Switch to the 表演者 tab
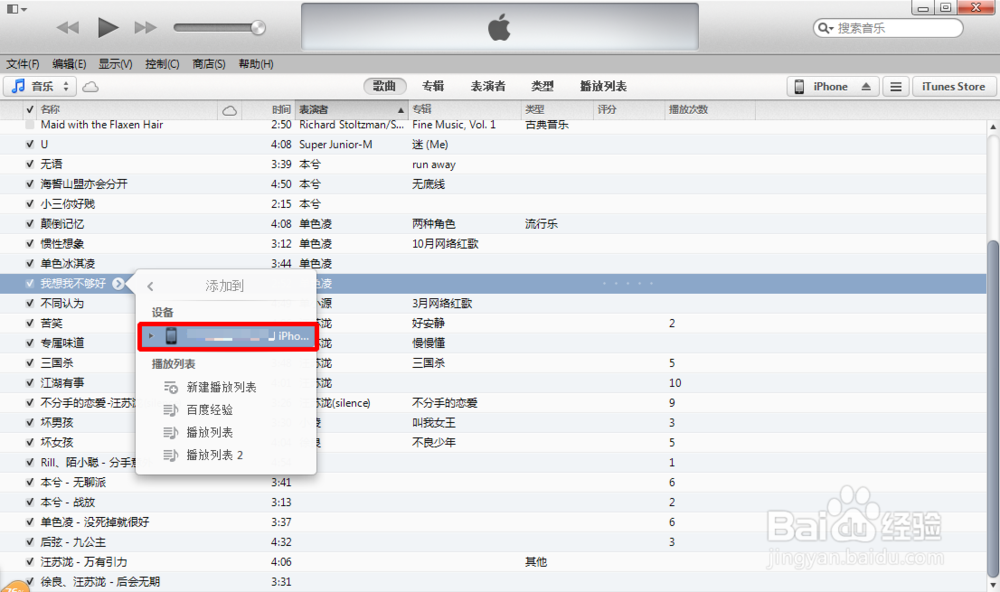Screen dimensions: 1000x592 click(x=488, y=86)
